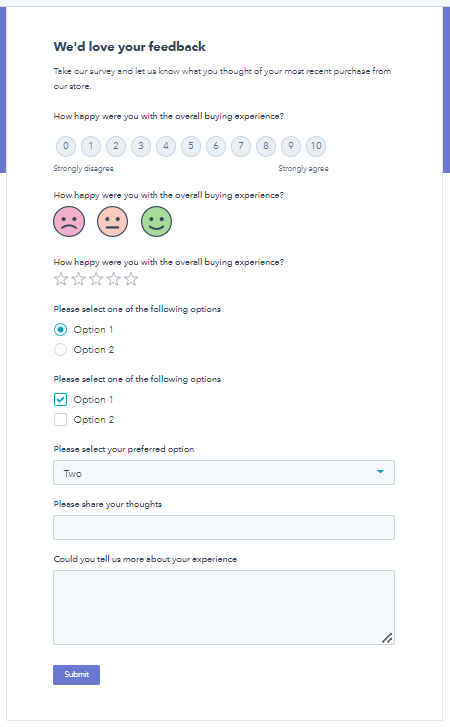Uncheck the Option 1 checkbox
This screenshot has width=450, height=727.
pos(60,400)
